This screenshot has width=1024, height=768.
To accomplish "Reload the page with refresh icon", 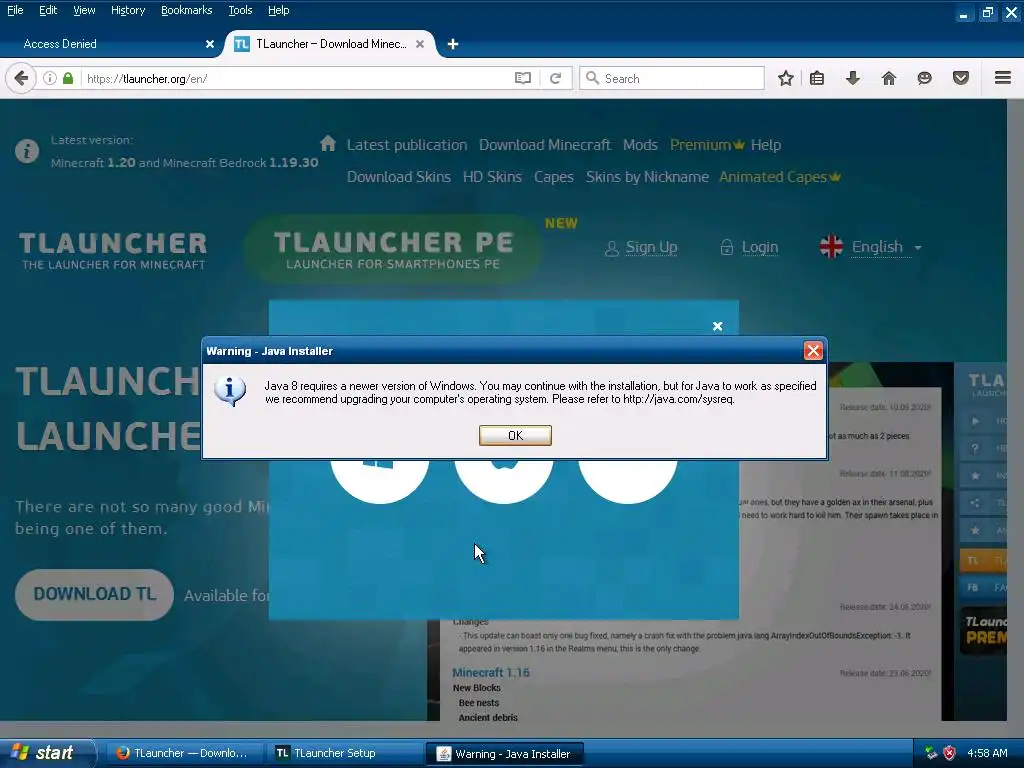I will tap(556, 78).
